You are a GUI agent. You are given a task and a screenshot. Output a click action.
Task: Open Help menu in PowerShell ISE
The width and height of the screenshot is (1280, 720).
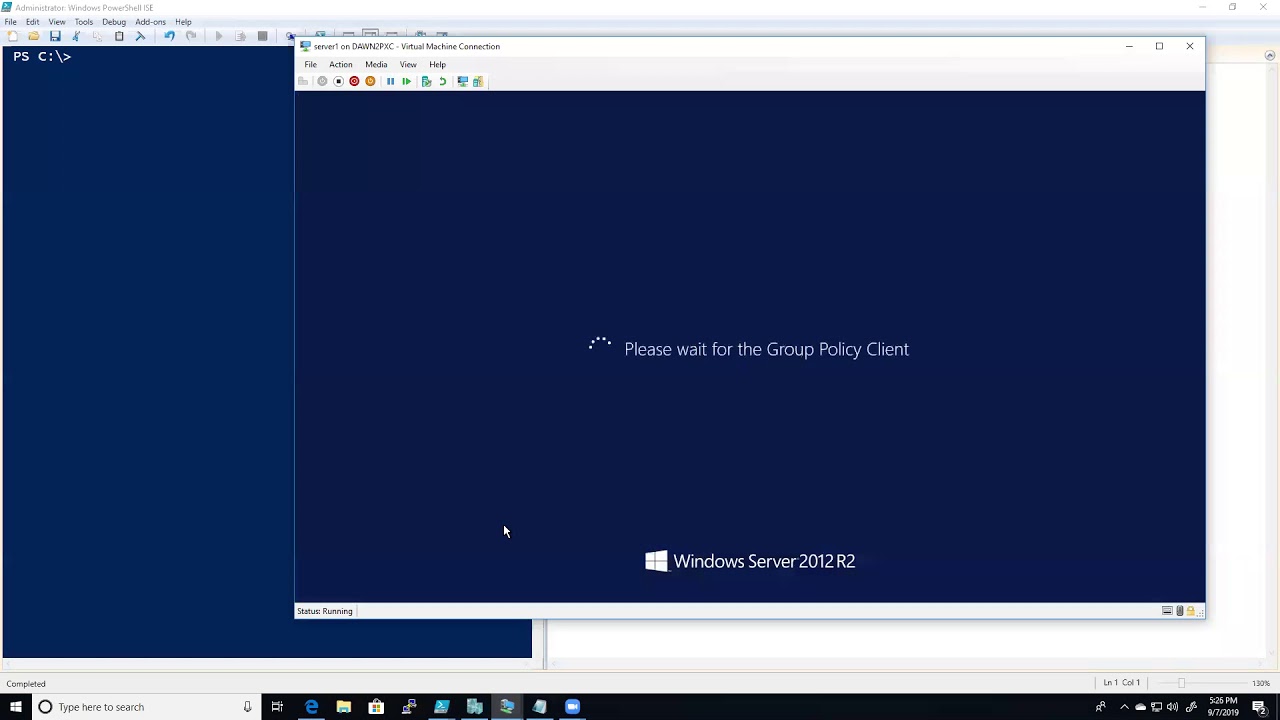pyautogui.click(x=183, y=22)
